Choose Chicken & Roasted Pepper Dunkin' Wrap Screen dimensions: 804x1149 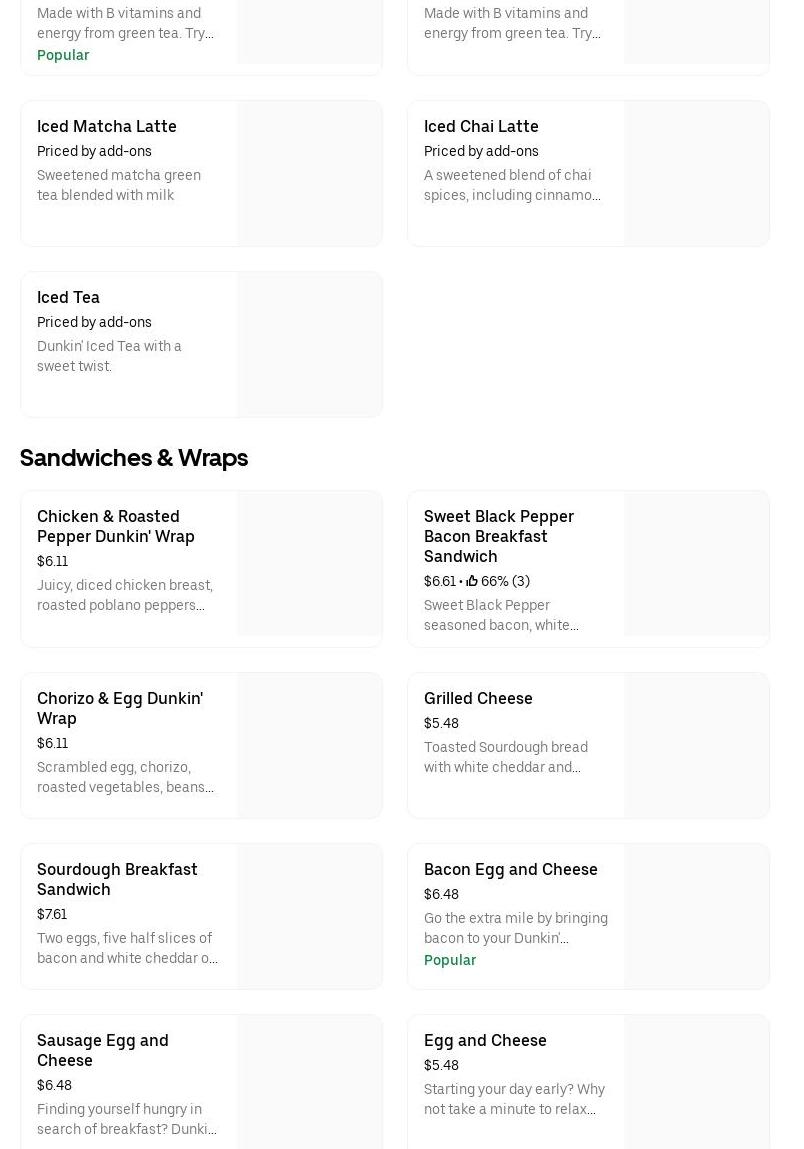116,526
